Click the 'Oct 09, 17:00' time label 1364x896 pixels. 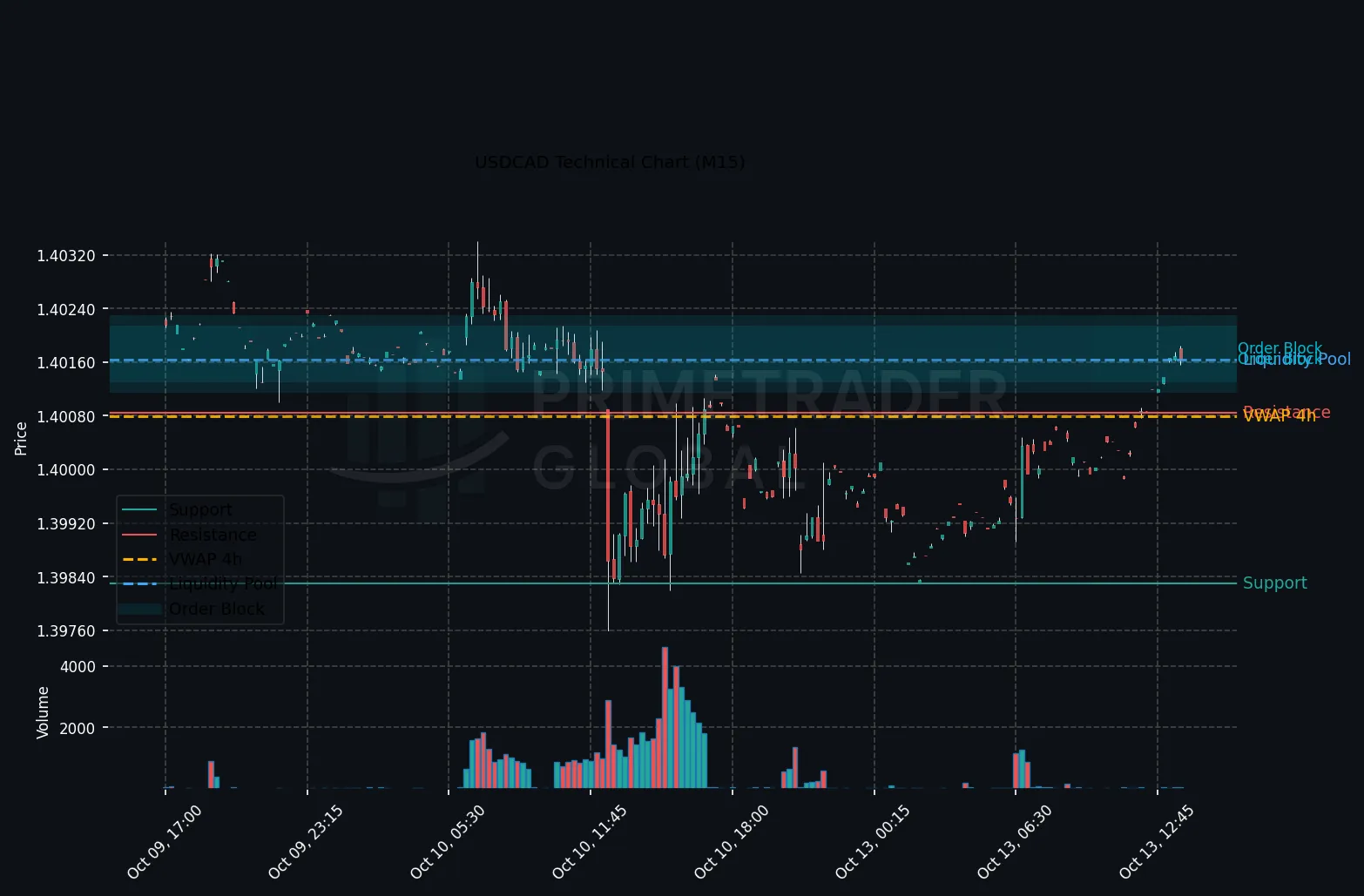pos(164,842)
